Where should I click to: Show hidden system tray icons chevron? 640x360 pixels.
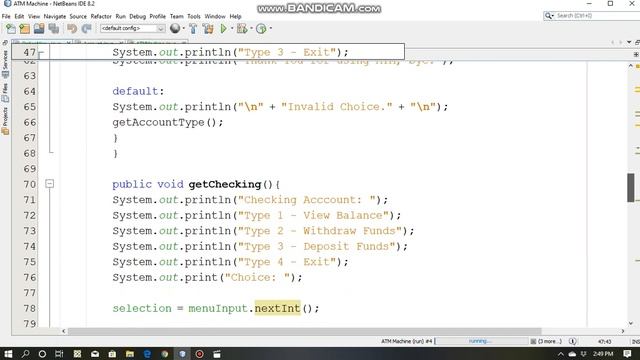tap(560, 354)
